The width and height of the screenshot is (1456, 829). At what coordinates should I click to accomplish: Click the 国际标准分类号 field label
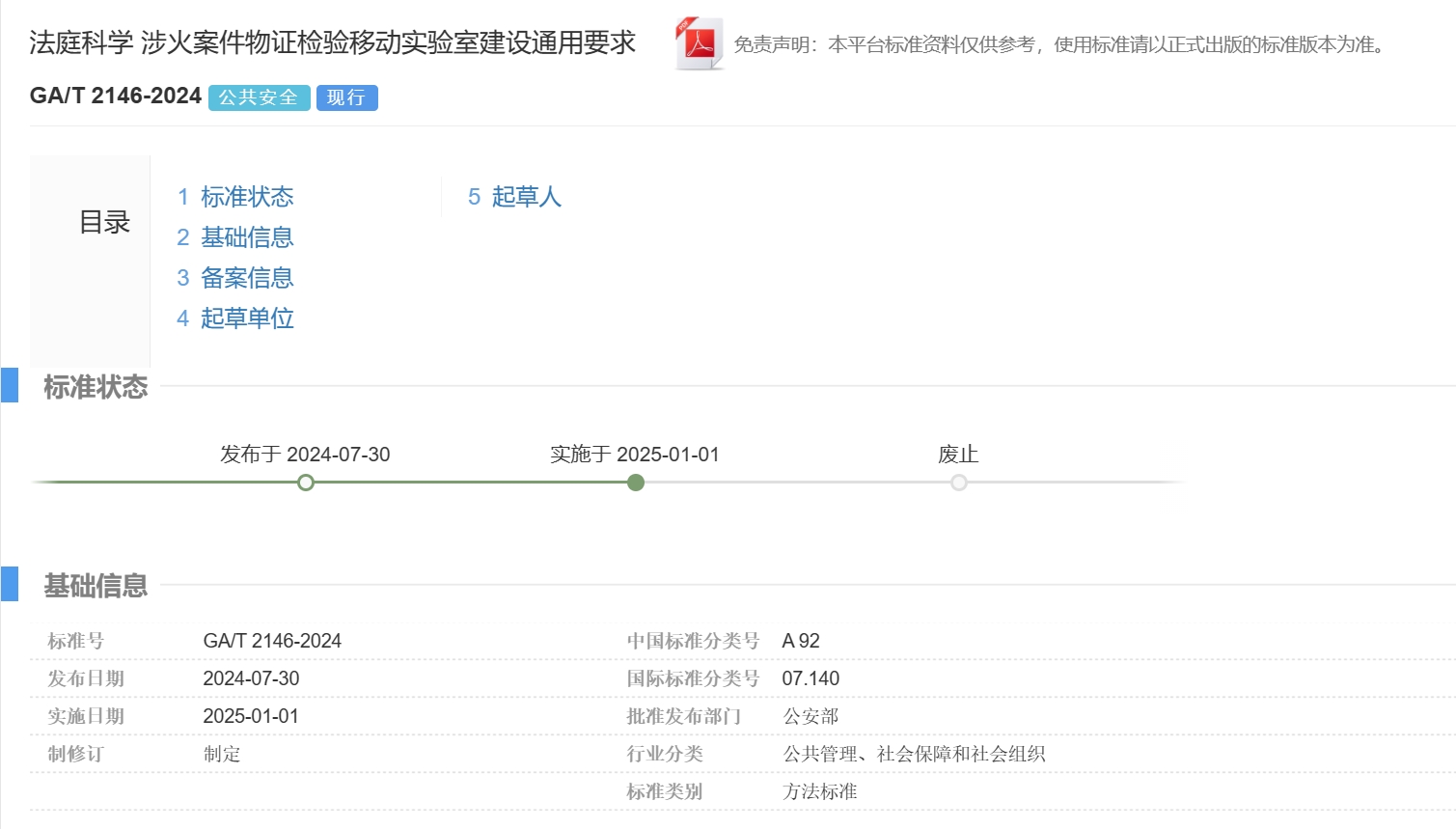(693, 678)
